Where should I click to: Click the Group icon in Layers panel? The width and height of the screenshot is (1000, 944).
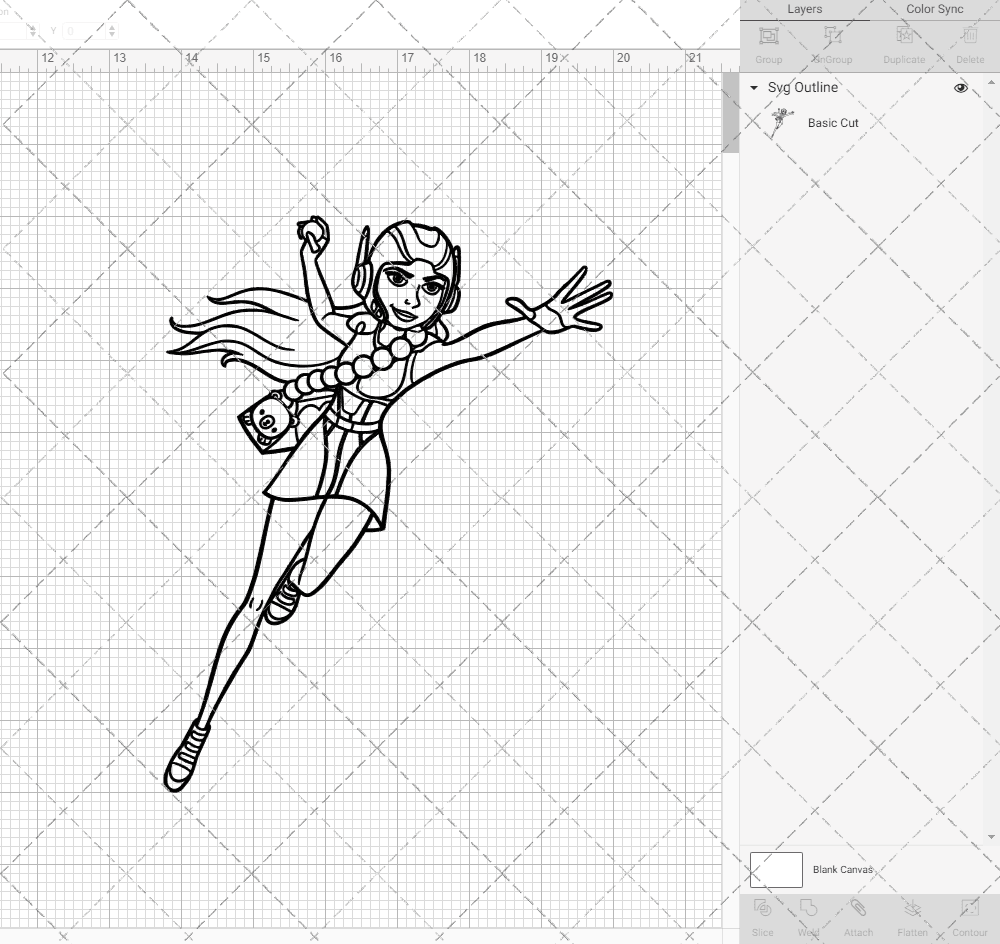click(768, 36)
